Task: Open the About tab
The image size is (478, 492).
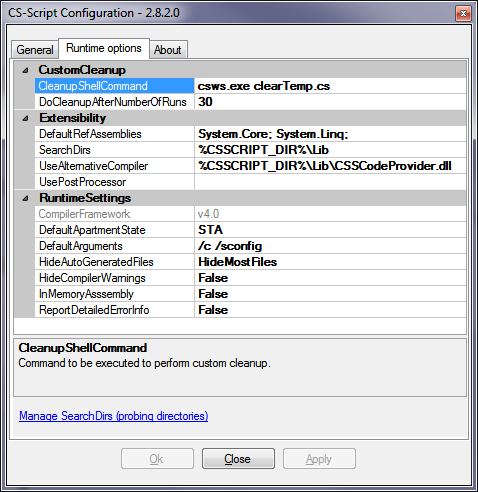Action: point(168,50)
